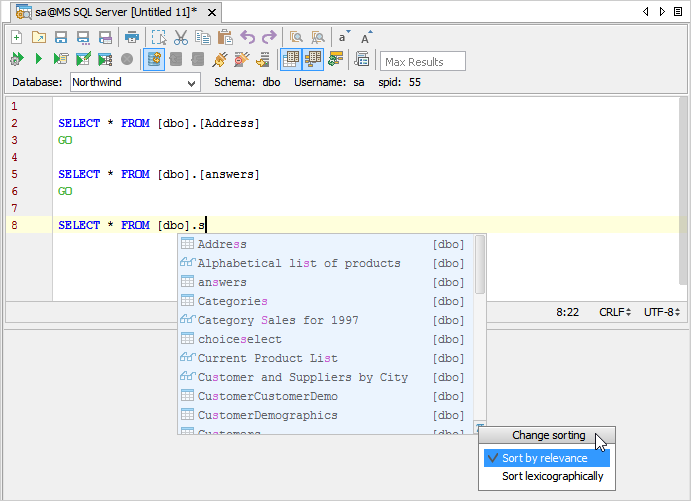Cut selection with the scissors icon
Image resolution: width=691 pixels, height=501 pixels.
(181, 37)
